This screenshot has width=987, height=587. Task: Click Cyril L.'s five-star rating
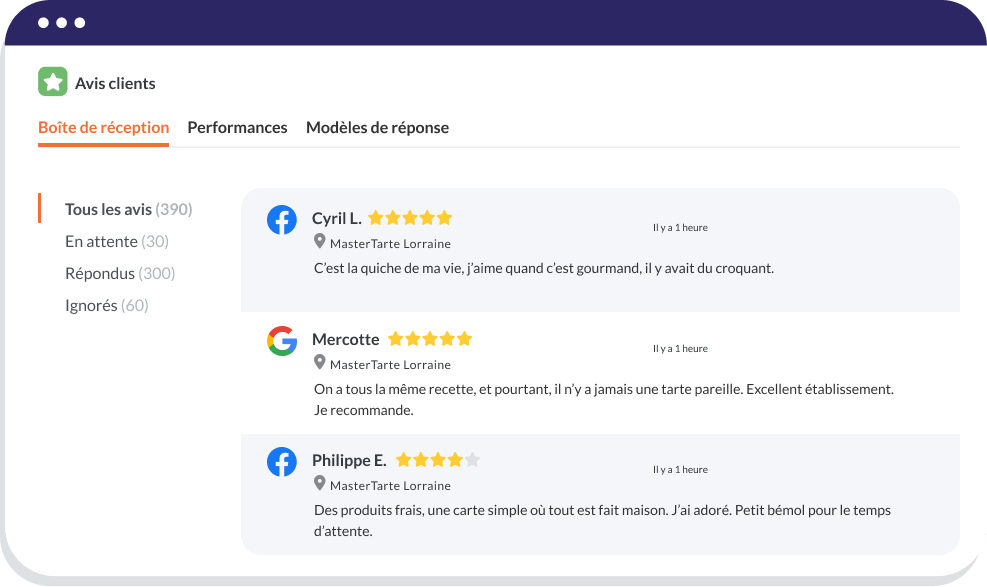point(410,218)
